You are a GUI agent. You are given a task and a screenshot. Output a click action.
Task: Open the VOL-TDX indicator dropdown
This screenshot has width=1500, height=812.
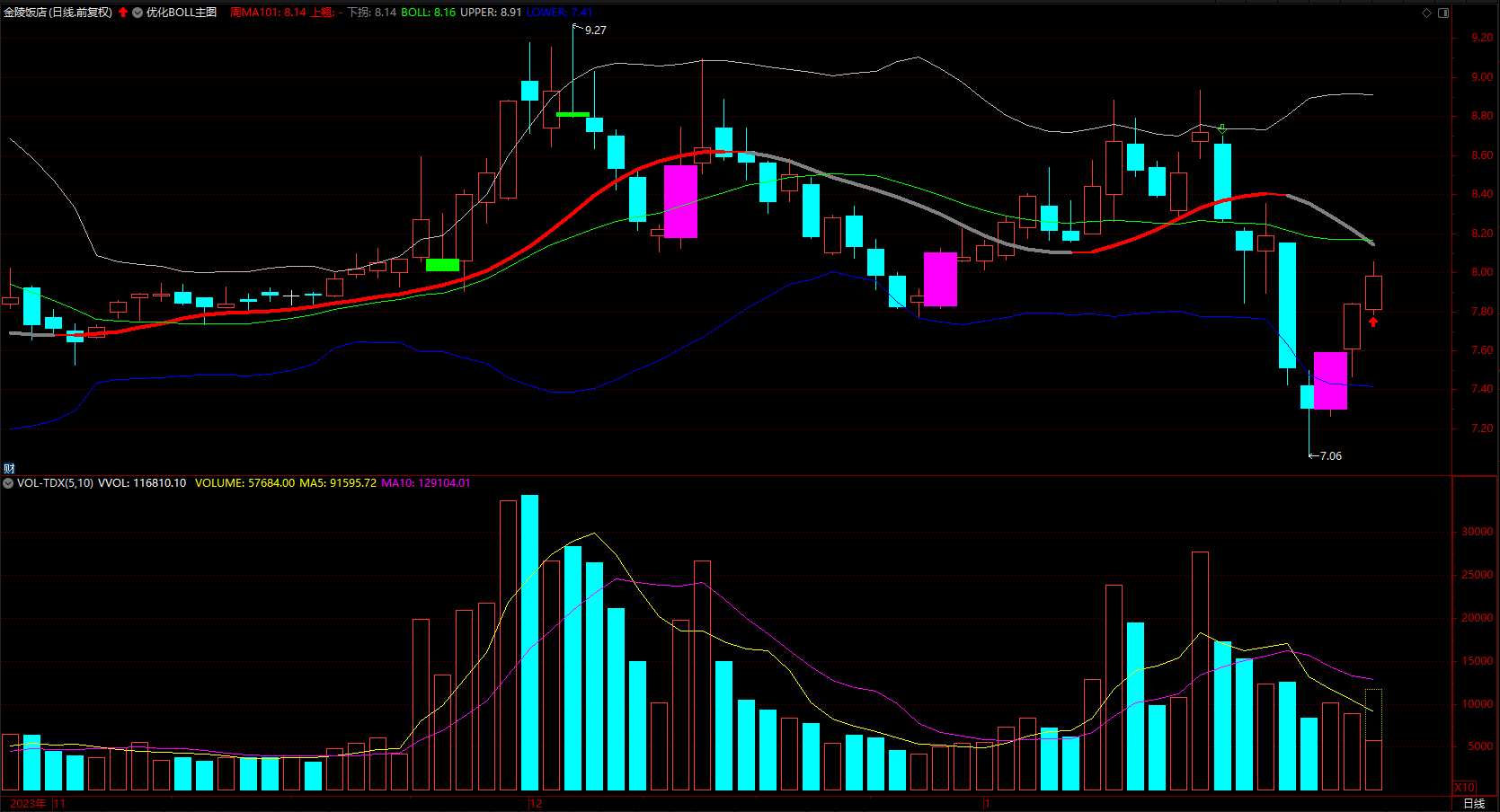8,483
